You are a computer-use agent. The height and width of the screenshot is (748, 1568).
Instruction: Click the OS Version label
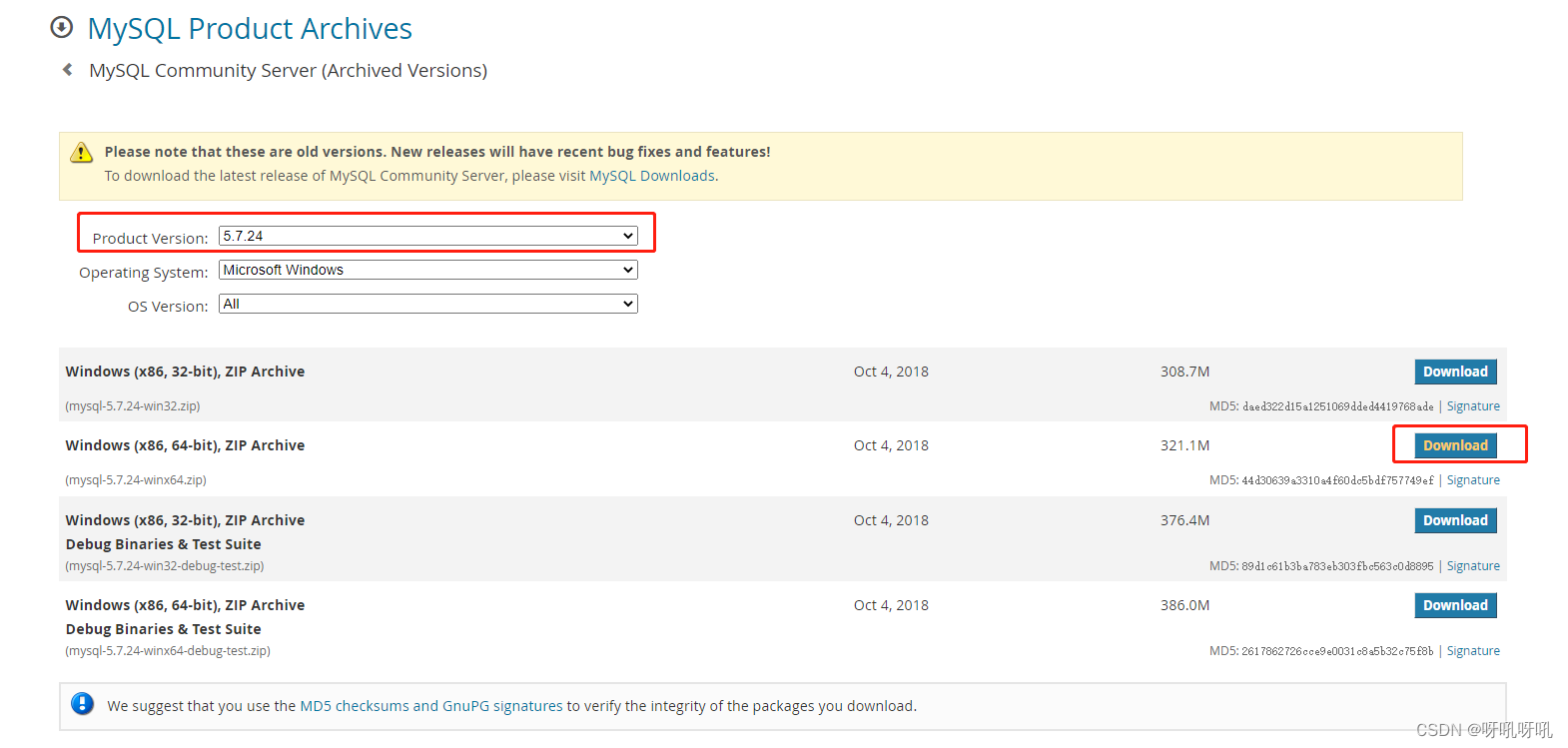[168, 307]
